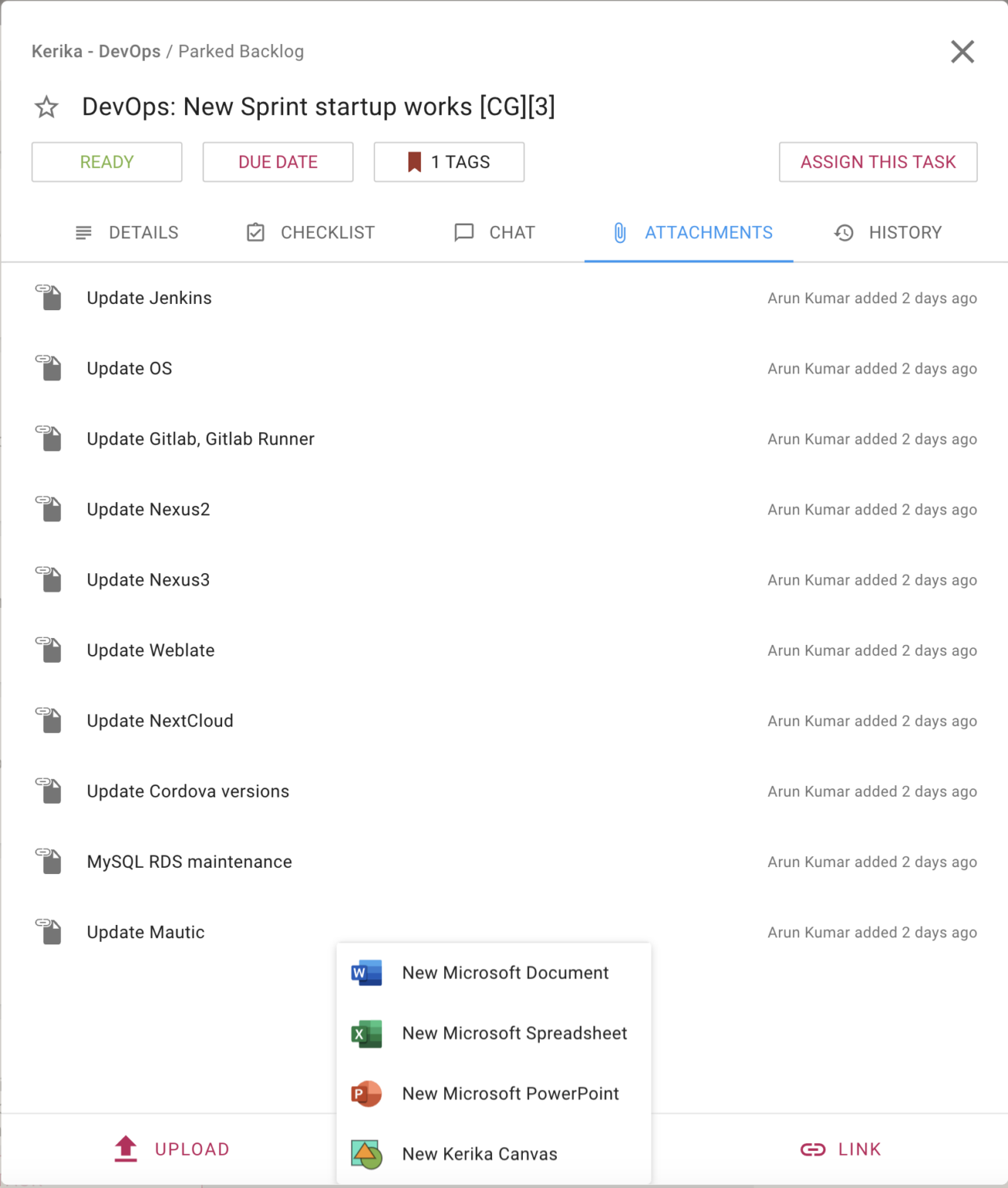Click the bookmark icon inside the 1 TAGS button
The height and width of the screenshot is (1188, 1008).
pos(413,162)
